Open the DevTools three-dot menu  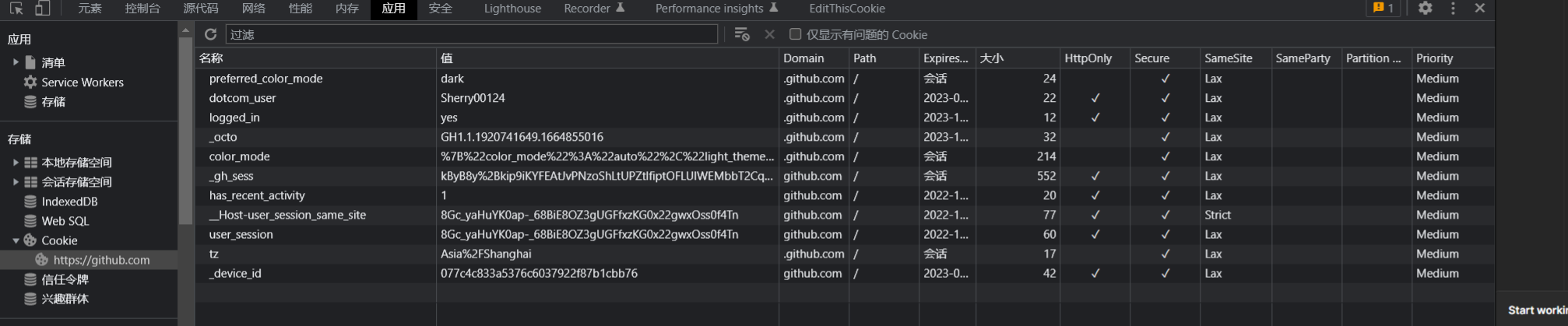1453,8
